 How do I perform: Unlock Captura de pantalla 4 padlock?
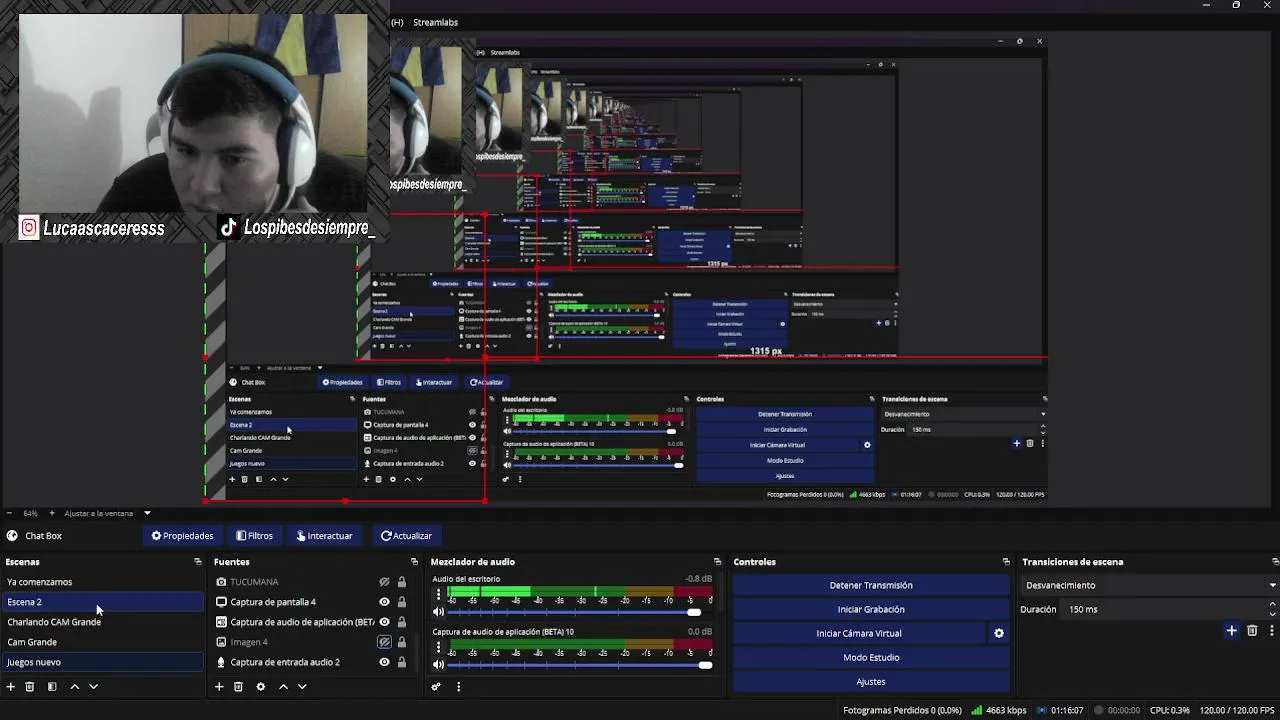click(x=402, y=602)
